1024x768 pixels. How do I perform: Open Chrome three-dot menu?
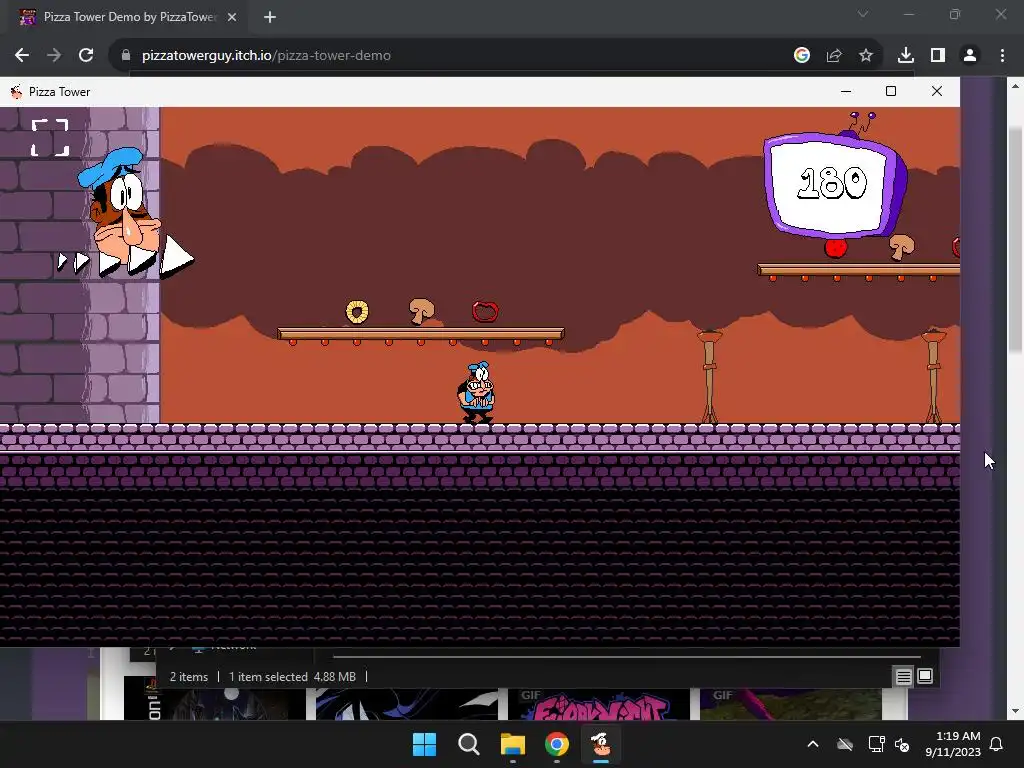tap(1002, 56)
